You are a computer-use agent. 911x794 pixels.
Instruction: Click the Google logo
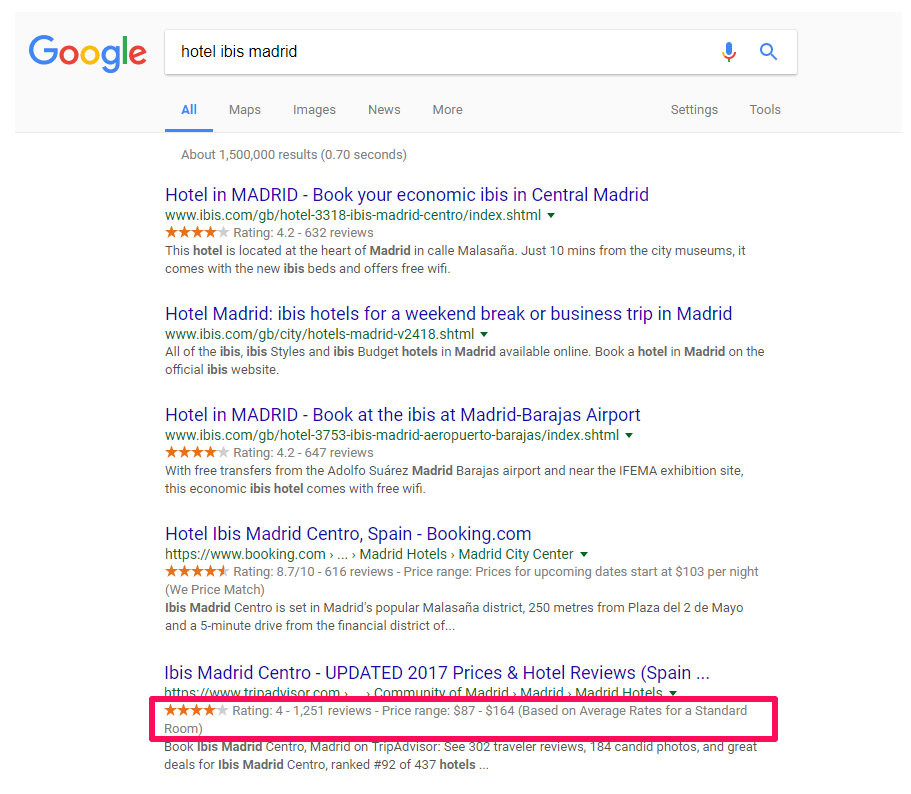tap(88, 53)
